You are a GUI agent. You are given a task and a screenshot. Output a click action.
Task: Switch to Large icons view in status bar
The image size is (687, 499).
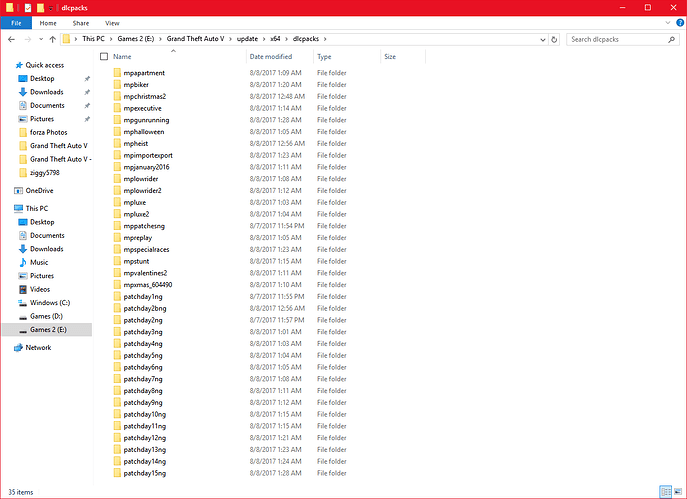pos(678,492)
